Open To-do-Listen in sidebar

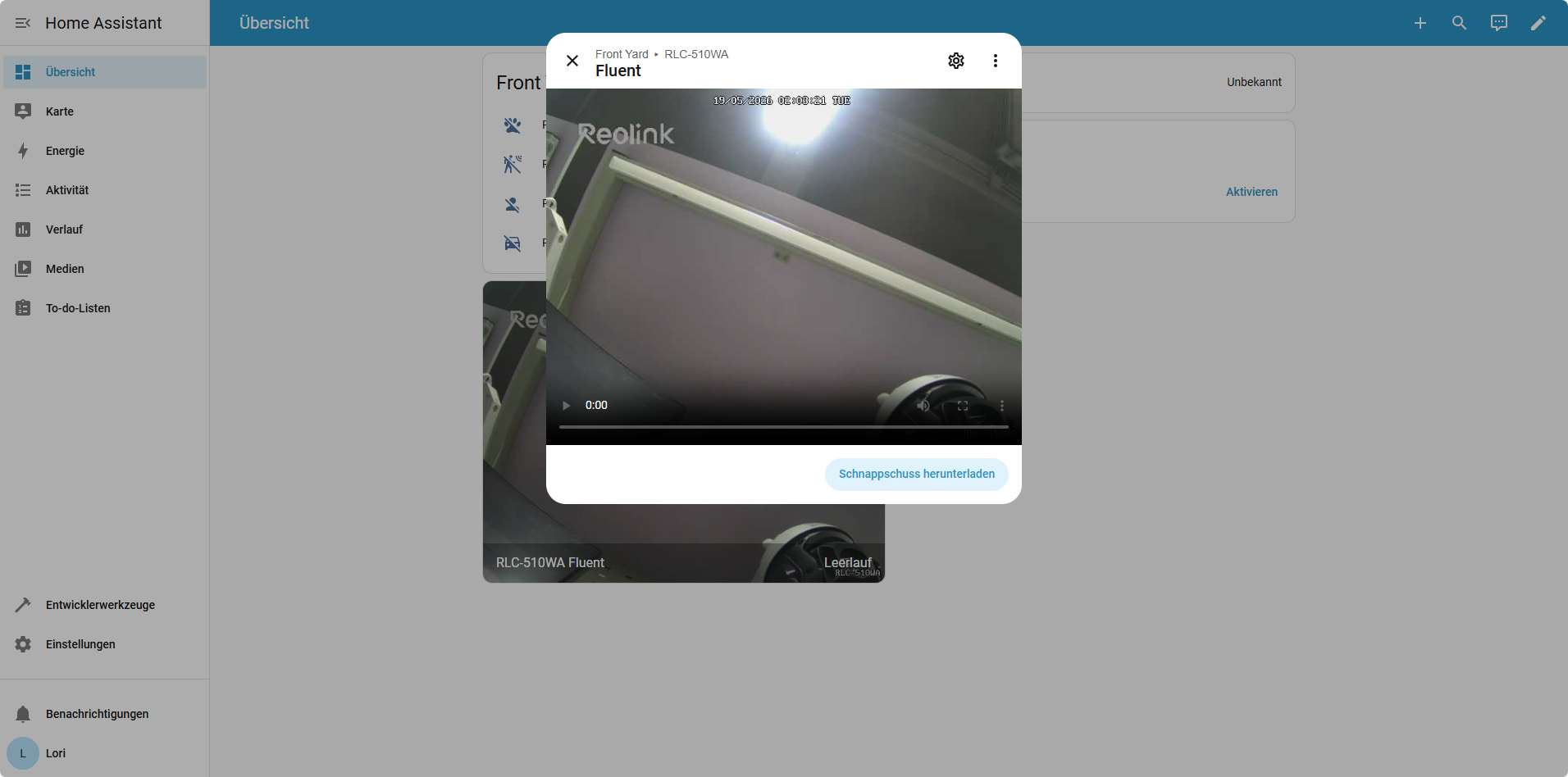(105, 308)
